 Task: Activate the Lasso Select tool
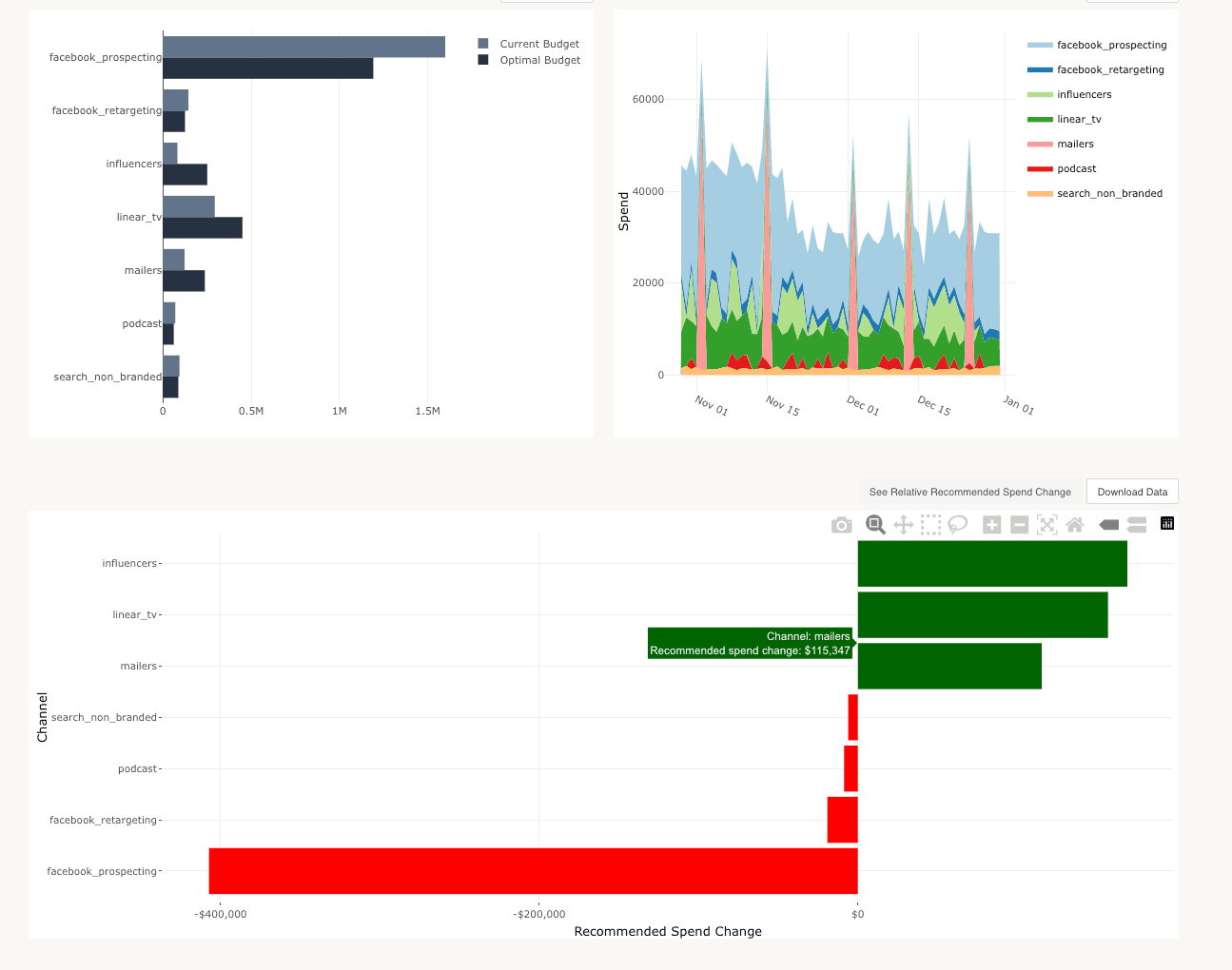(958, 525)
